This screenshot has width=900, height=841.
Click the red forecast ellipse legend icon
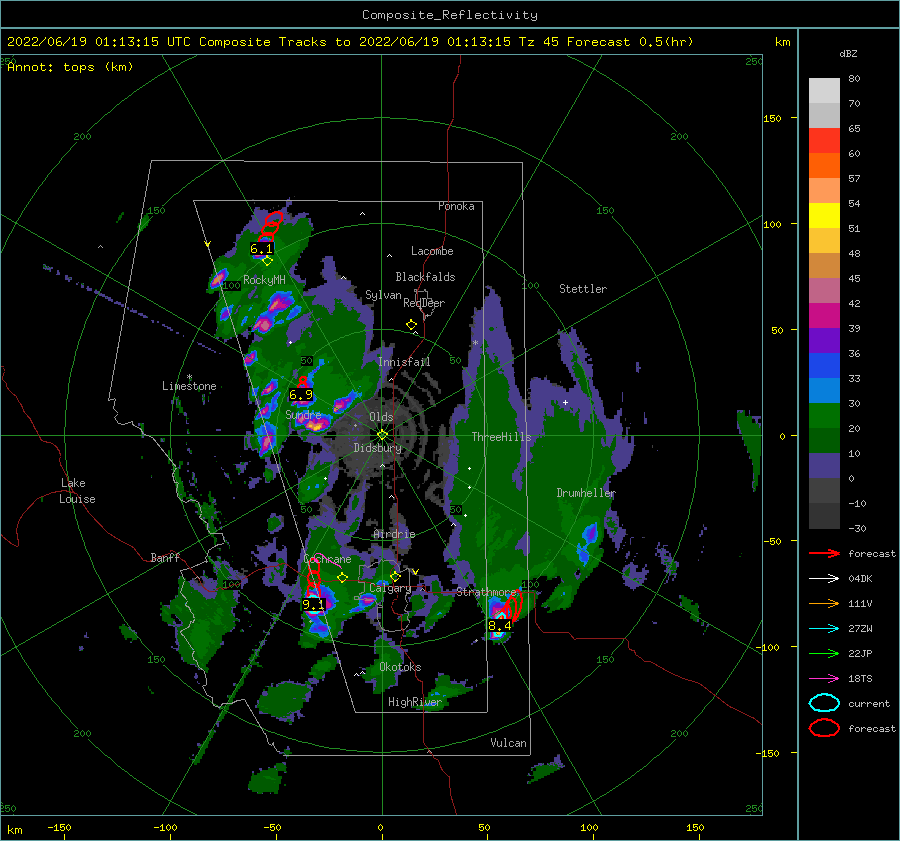[x=824, y=728]
